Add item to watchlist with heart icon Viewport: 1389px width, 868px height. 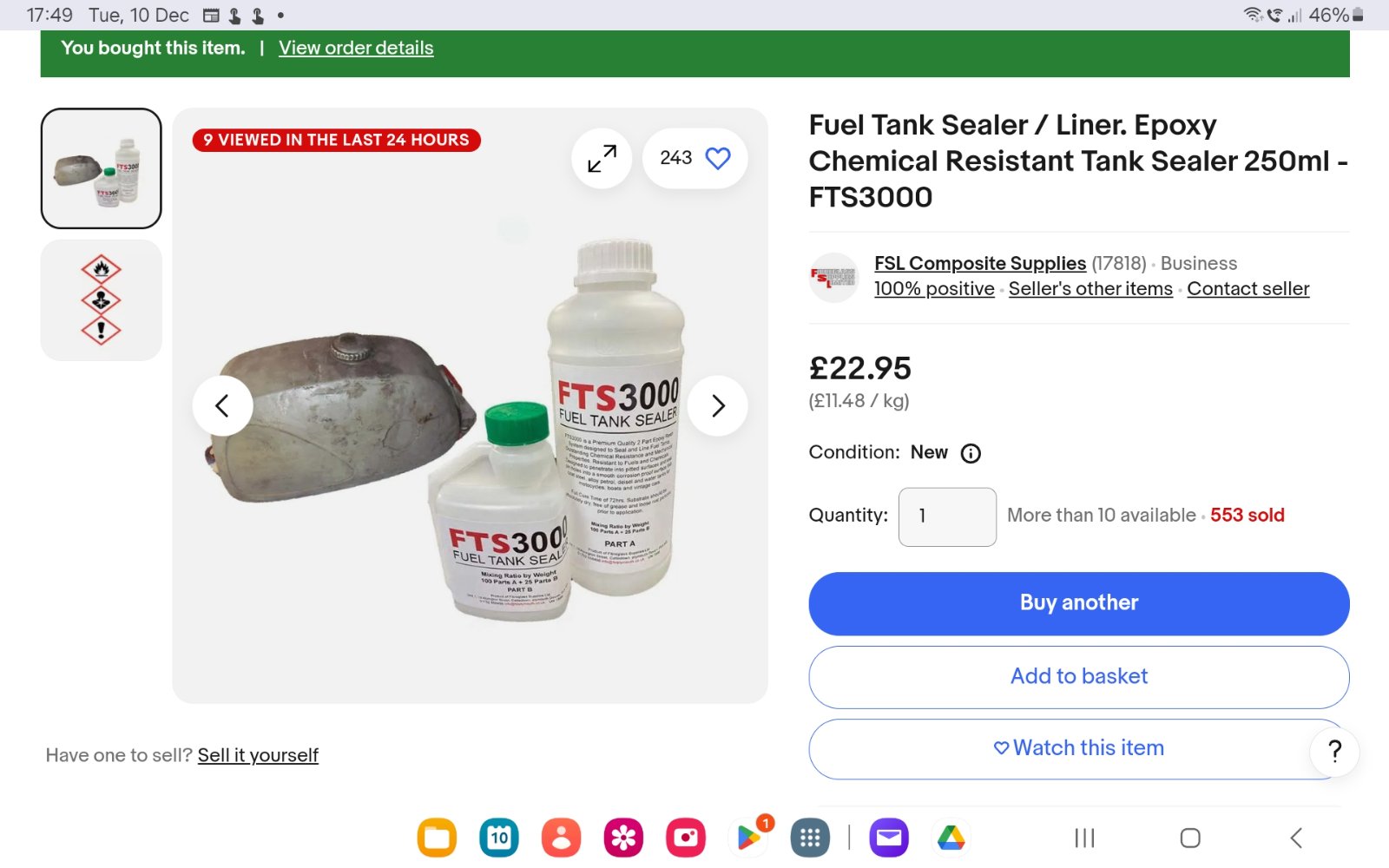point(717,158)
